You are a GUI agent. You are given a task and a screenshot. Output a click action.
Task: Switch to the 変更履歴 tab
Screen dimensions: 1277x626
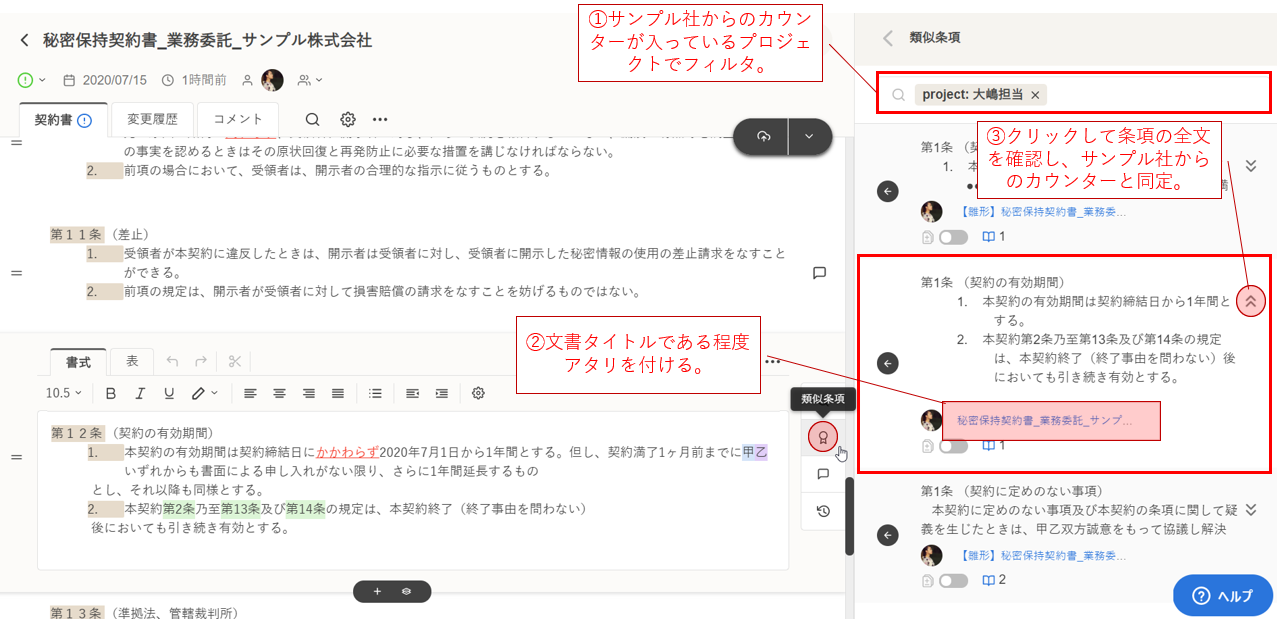[153, 119]
